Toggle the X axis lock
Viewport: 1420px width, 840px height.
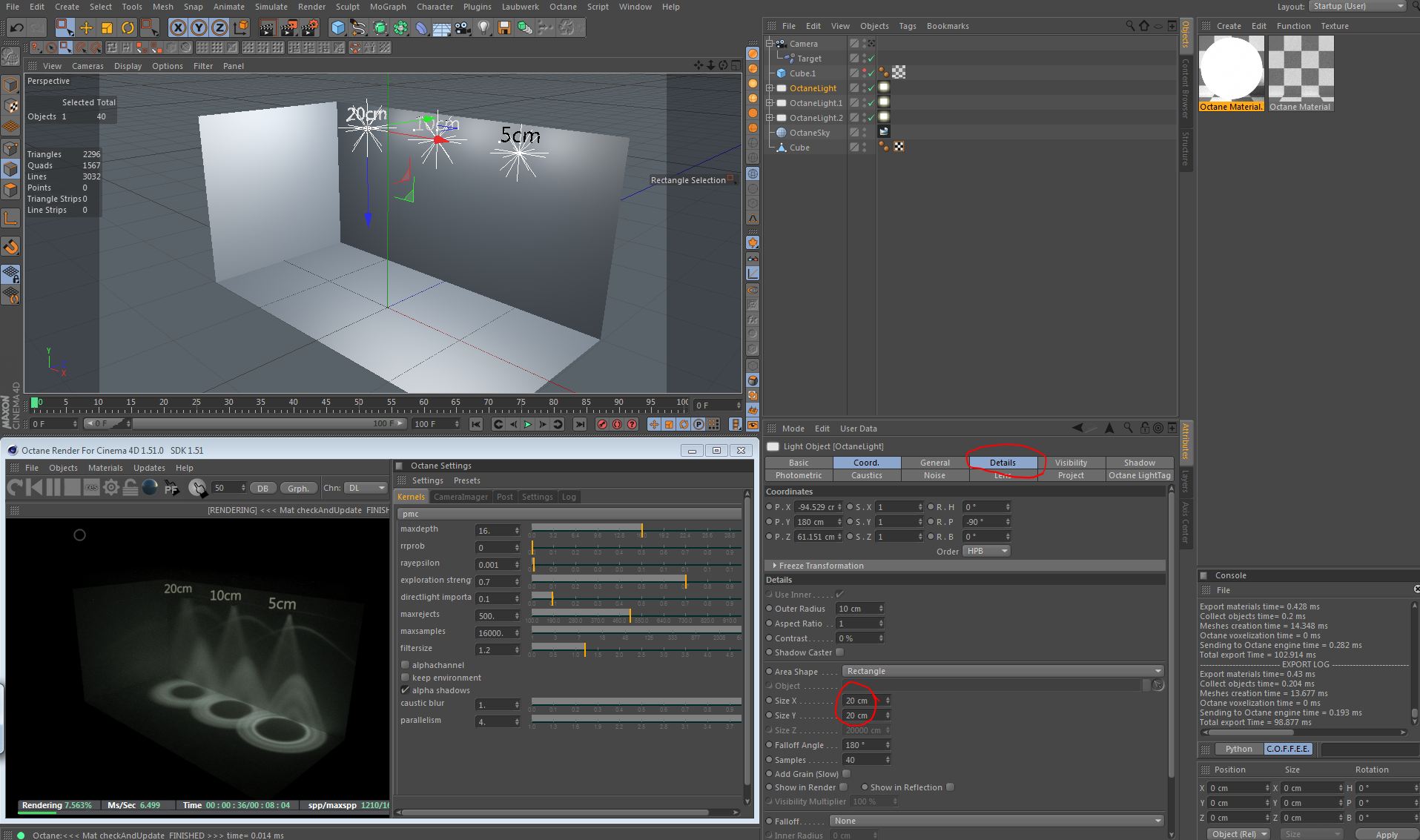tap(178, 28)
